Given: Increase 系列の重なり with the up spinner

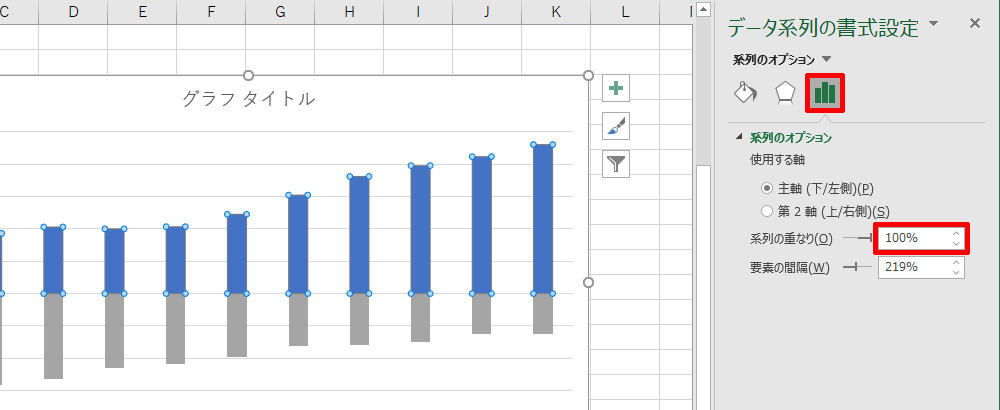Looking at the screenshot, I should pos(955,233).
